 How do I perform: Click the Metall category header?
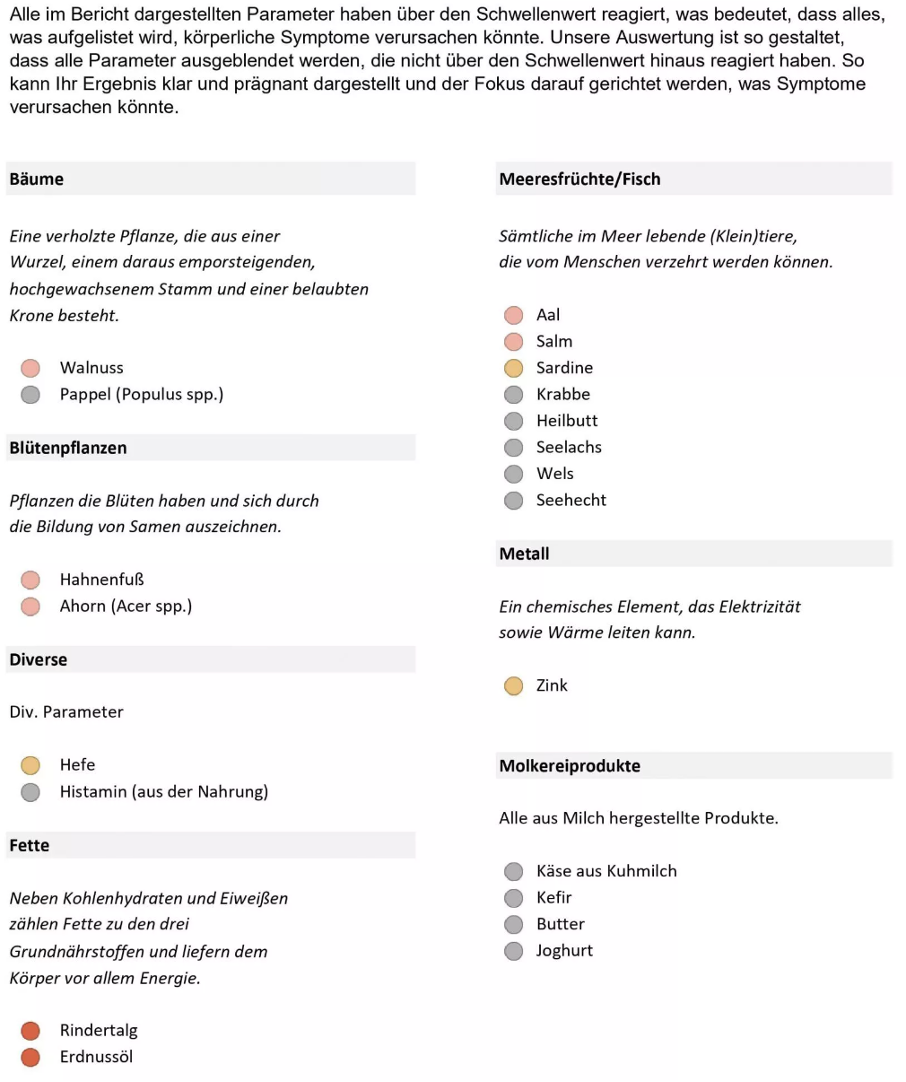[x=524, y=553]
